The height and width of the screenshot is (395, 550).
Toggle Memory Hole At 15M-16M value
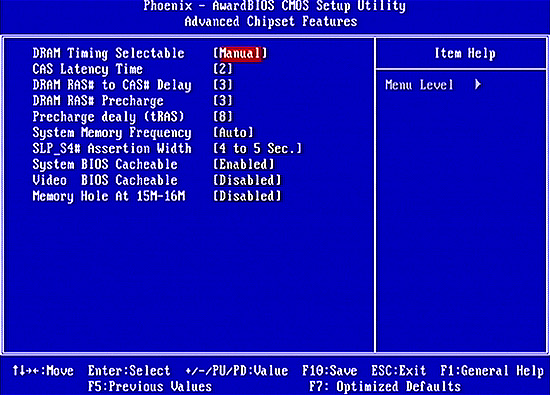pos(247,196)
